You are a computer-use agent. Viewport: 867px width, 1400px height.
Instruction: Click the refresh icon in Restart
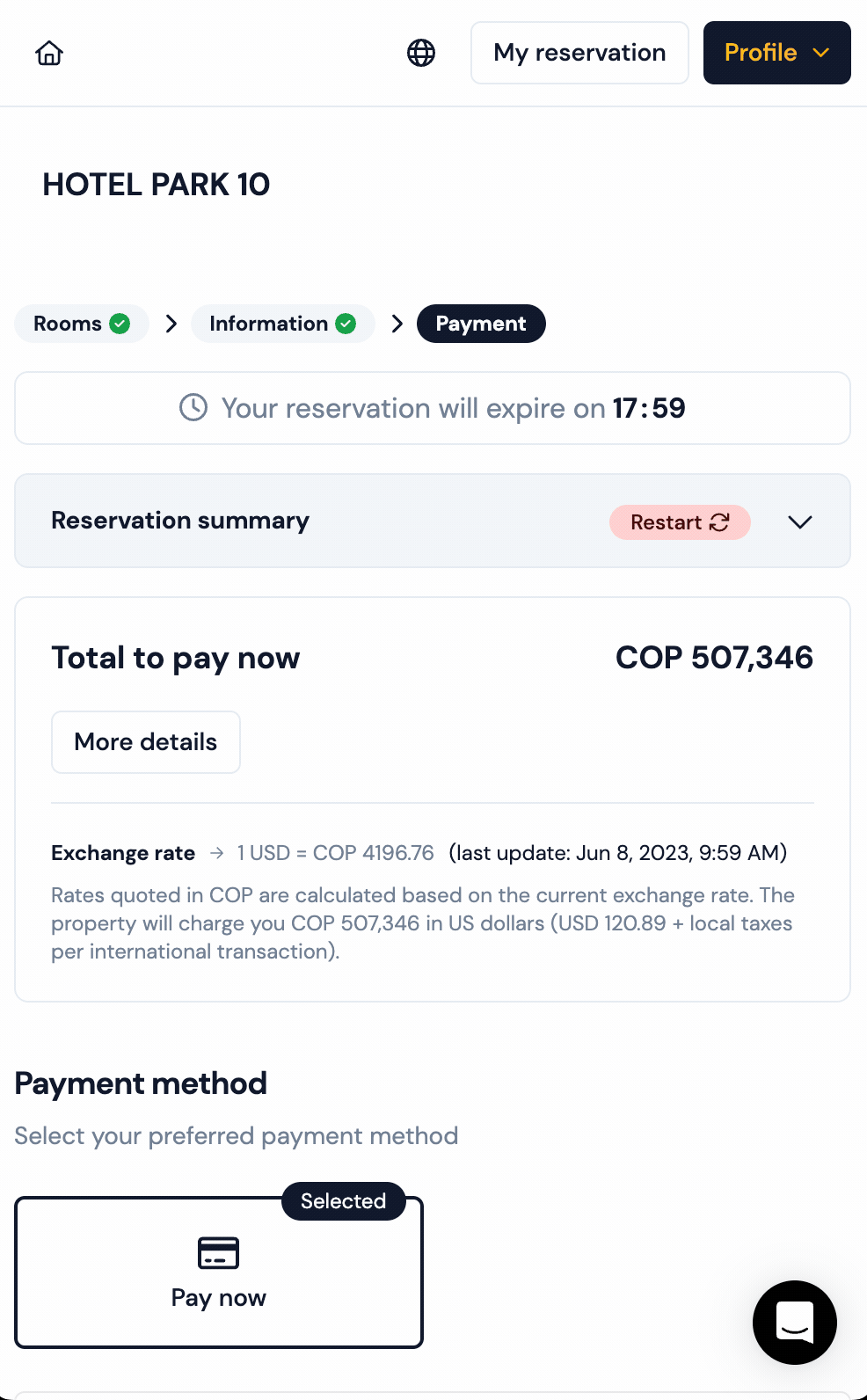pos(719,522)
